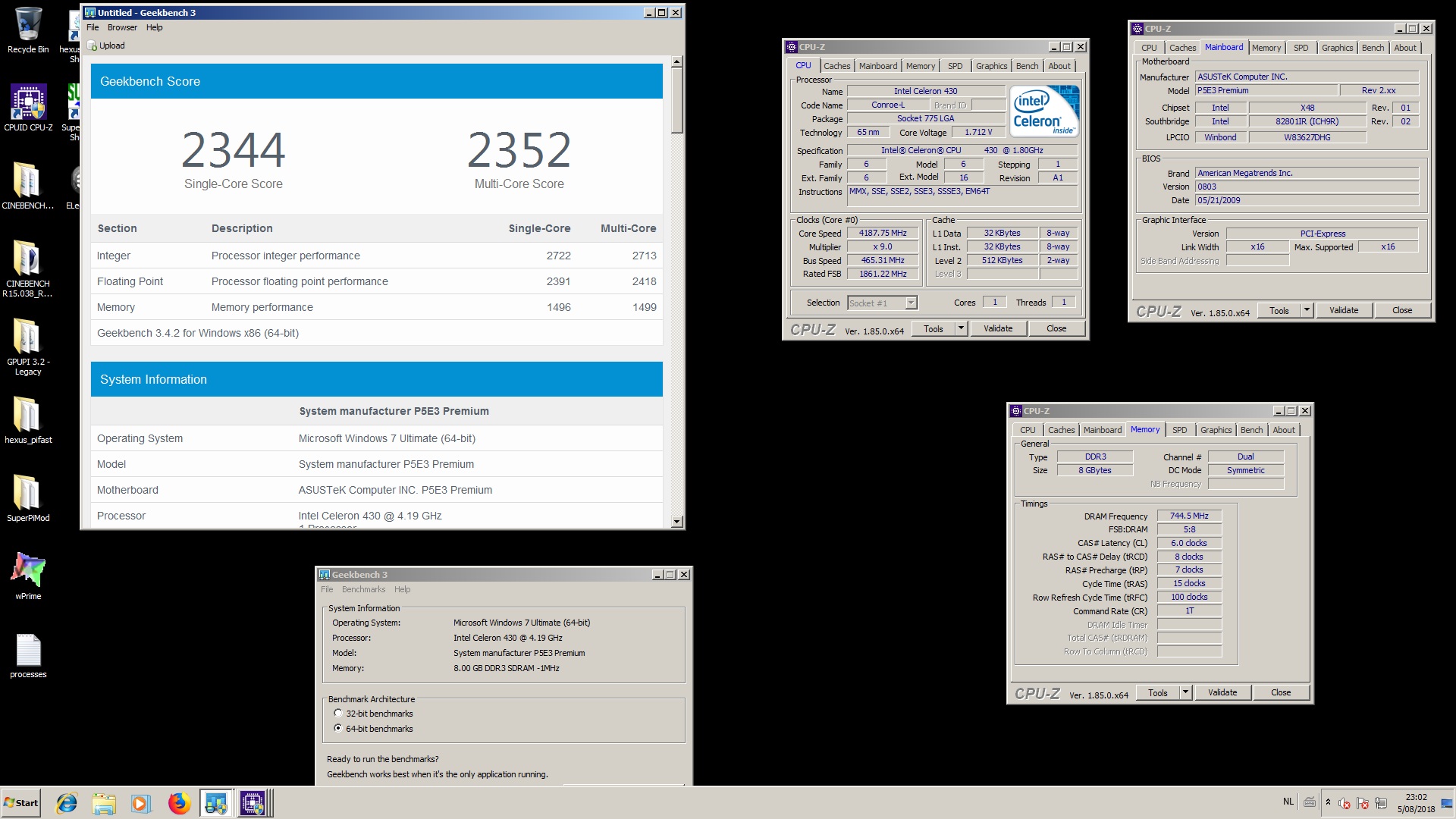Click the Memory row in Geekbench table
The width and height of the screenshot is (1456, 819).
(377, 307)
